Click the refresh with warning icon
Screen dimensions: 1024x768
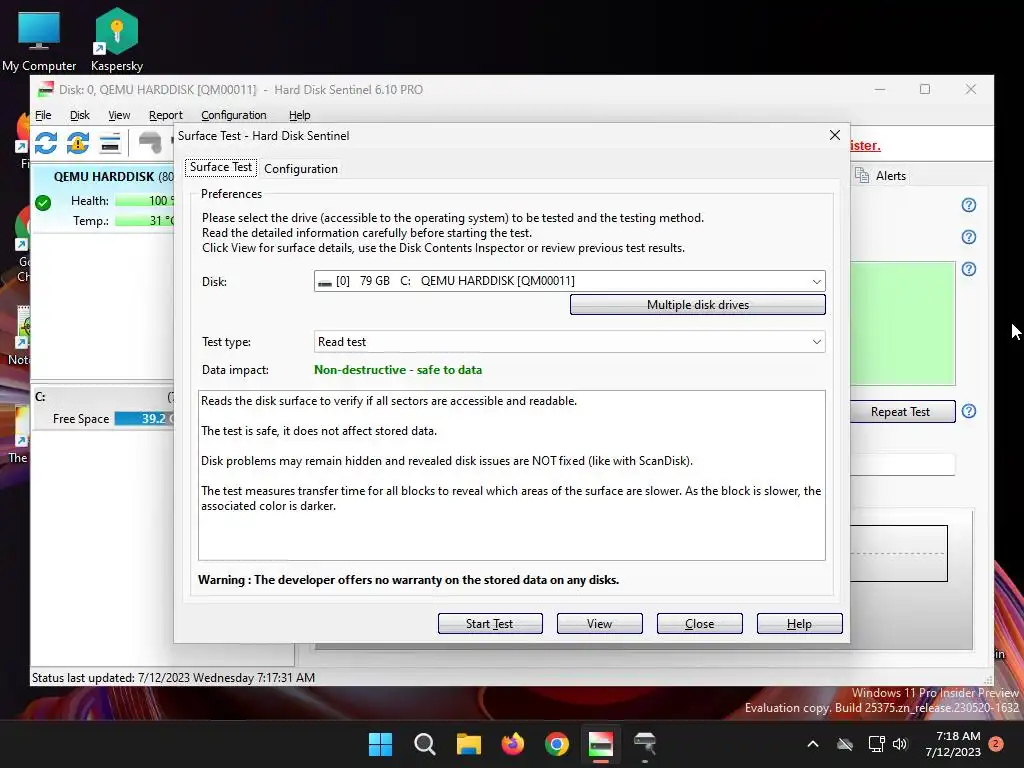click(78, 143)
